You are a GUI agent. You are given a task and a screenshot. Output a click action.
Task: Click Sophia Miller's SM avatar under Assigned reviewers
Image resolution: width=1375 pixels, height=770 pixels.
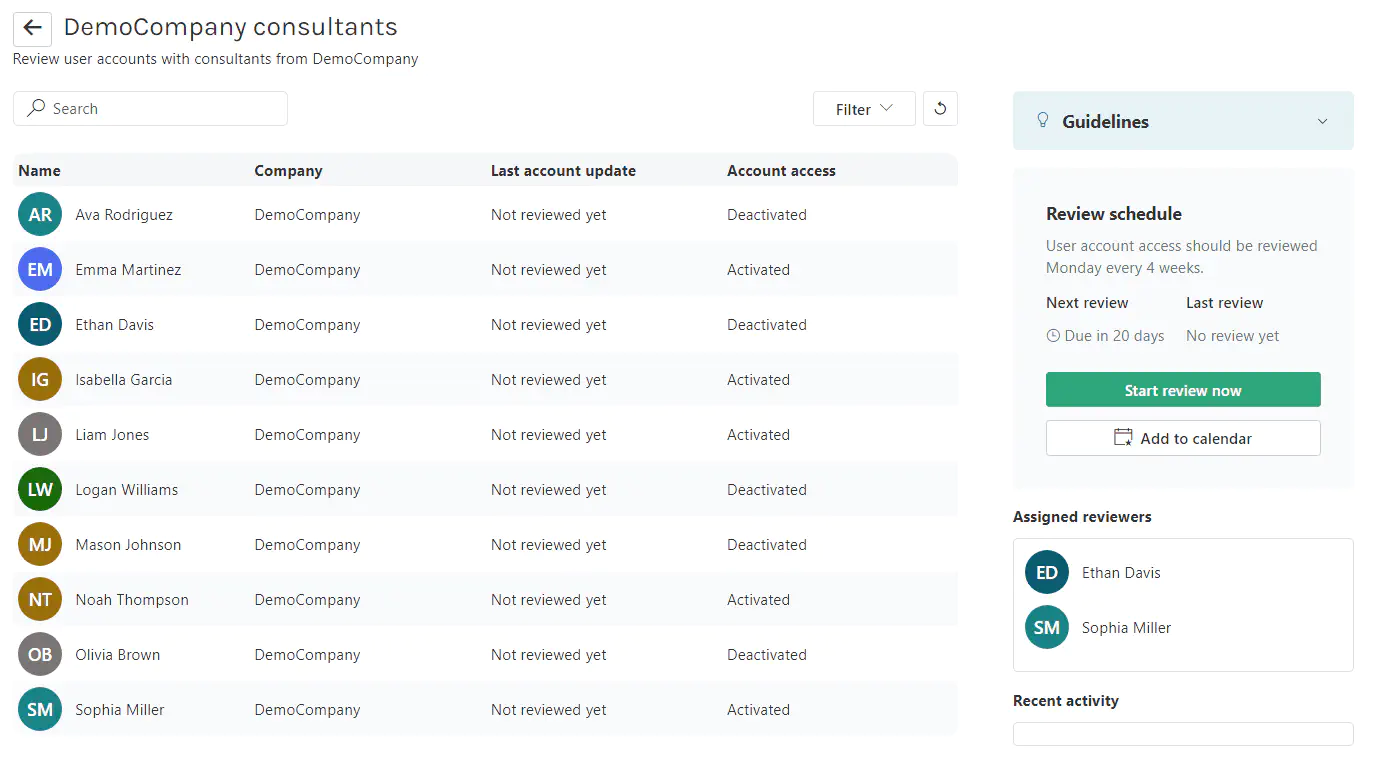(x=1046, y=627)
